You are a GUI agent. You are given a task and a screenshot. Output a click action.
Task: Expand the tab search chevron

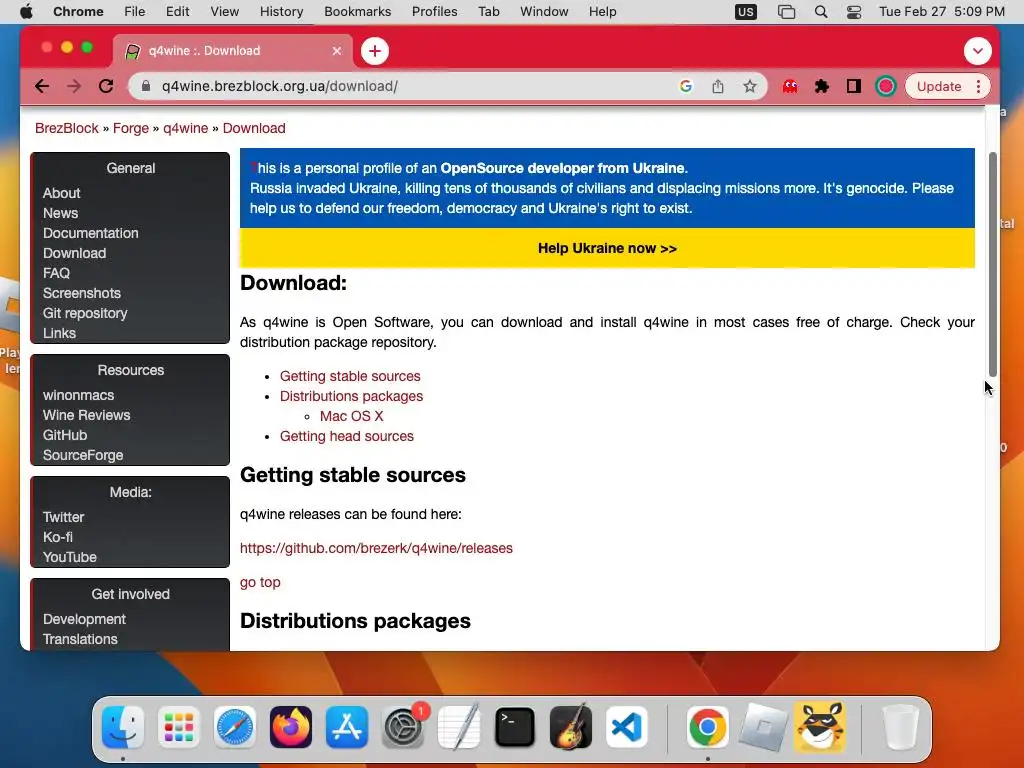coord(978,51)
